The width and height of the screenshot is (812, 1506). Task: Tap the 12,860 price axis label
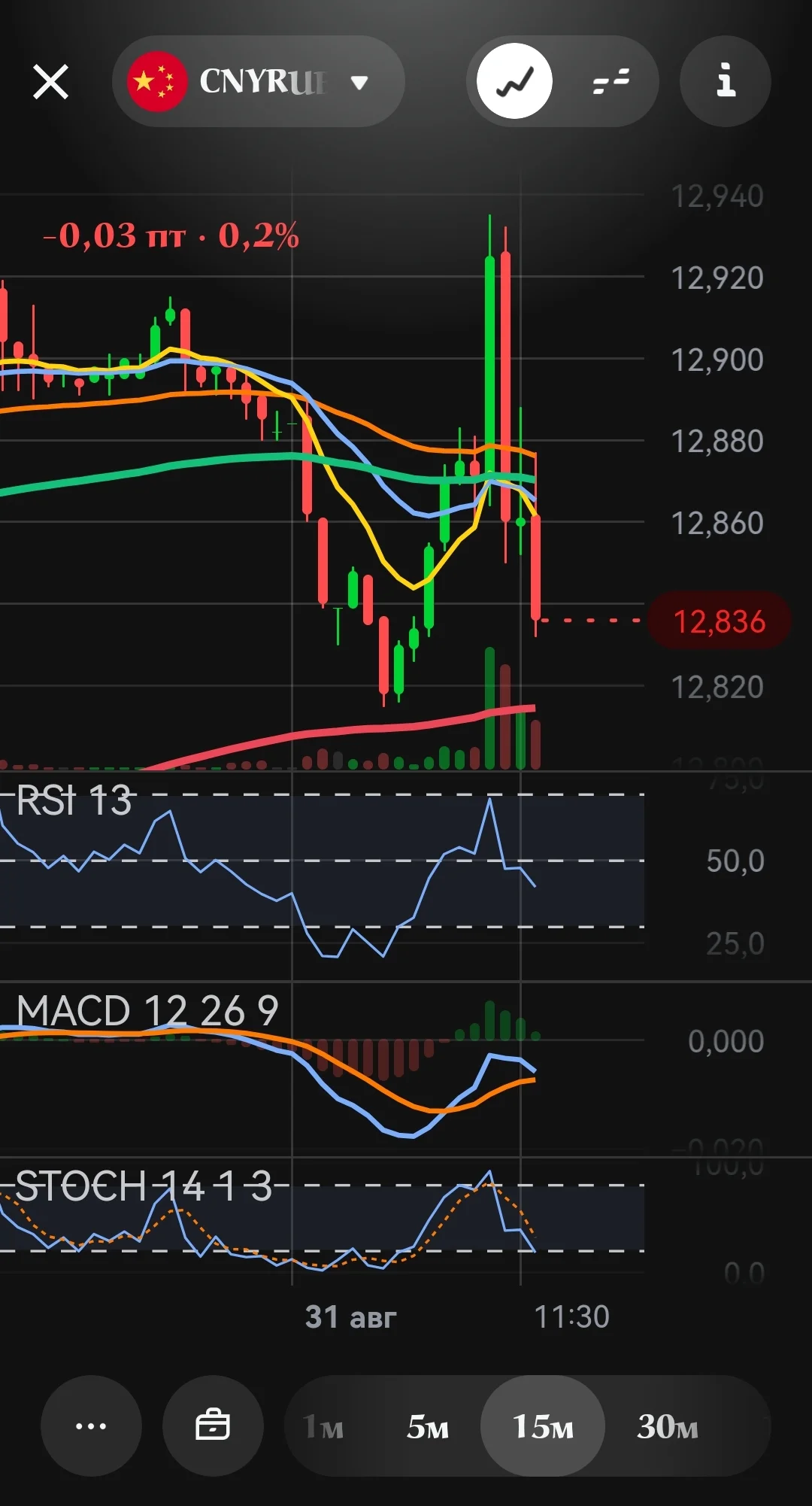(717, 524)
